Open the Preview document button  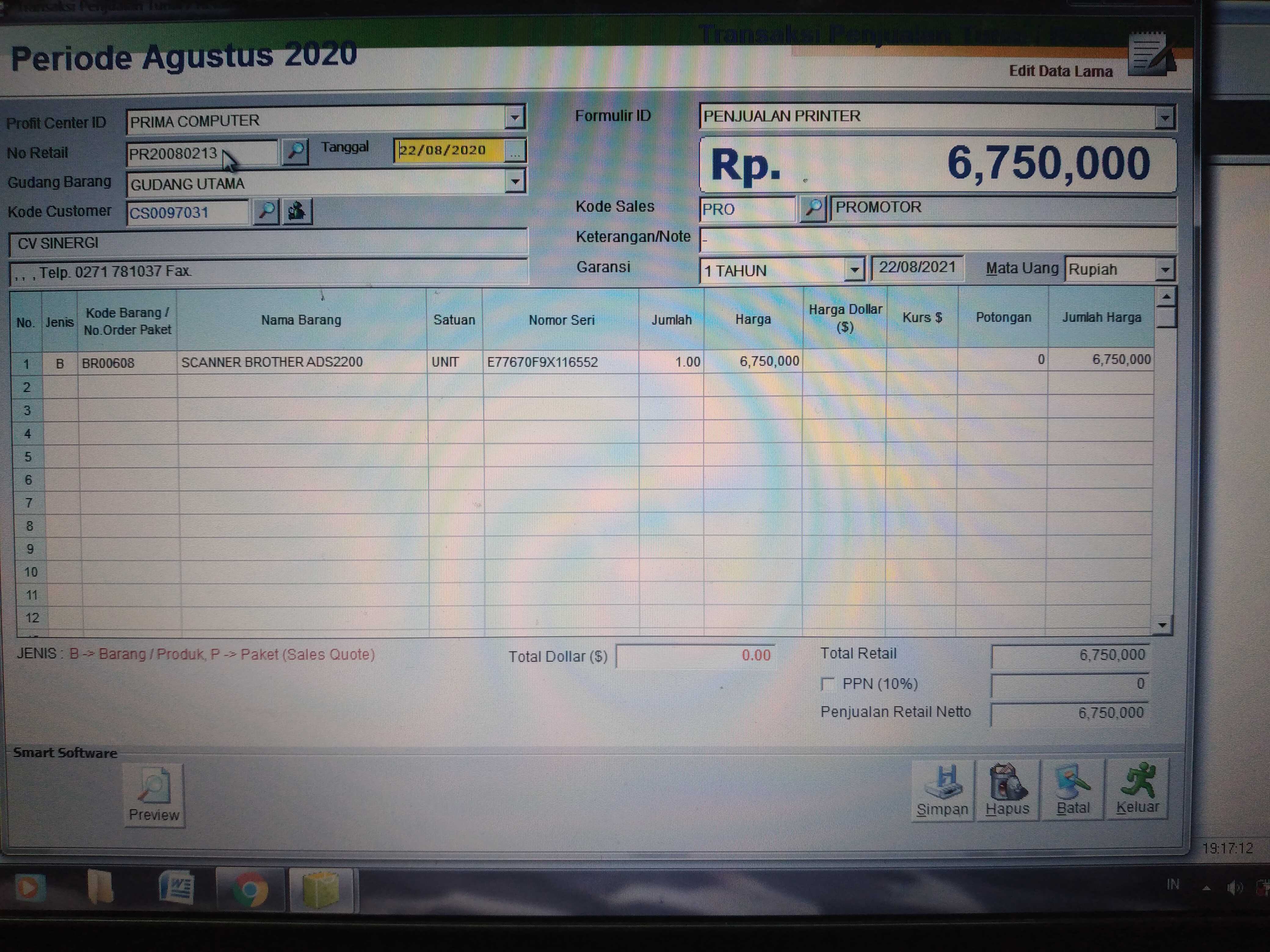click(154, 795)
